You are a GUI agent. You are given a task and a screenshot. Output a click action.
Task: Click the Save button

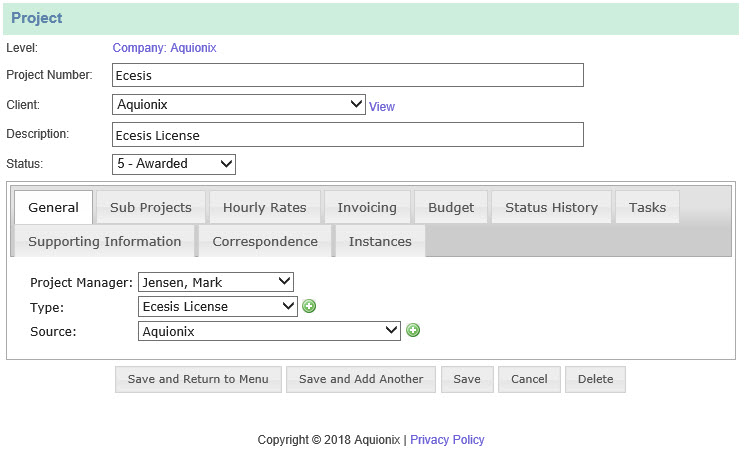click(467, 379)
